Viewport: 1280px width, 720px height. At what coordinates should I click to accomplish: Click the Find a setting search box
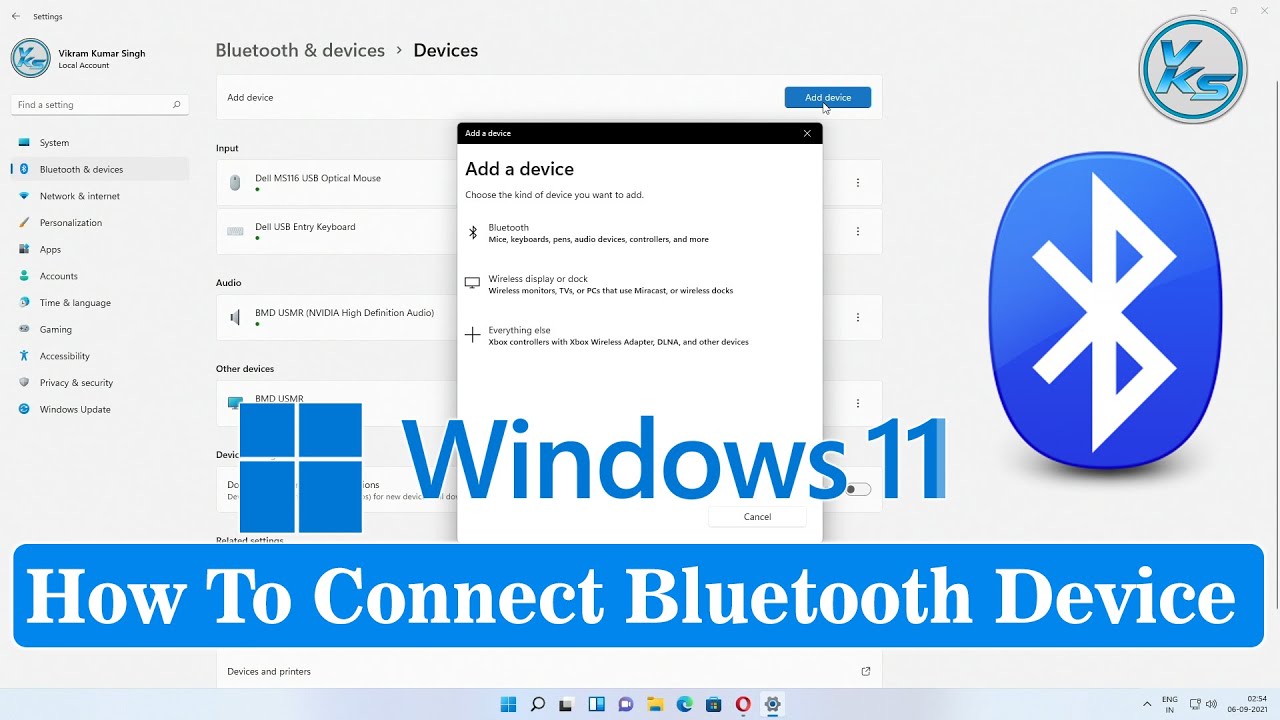pos(99,104)
